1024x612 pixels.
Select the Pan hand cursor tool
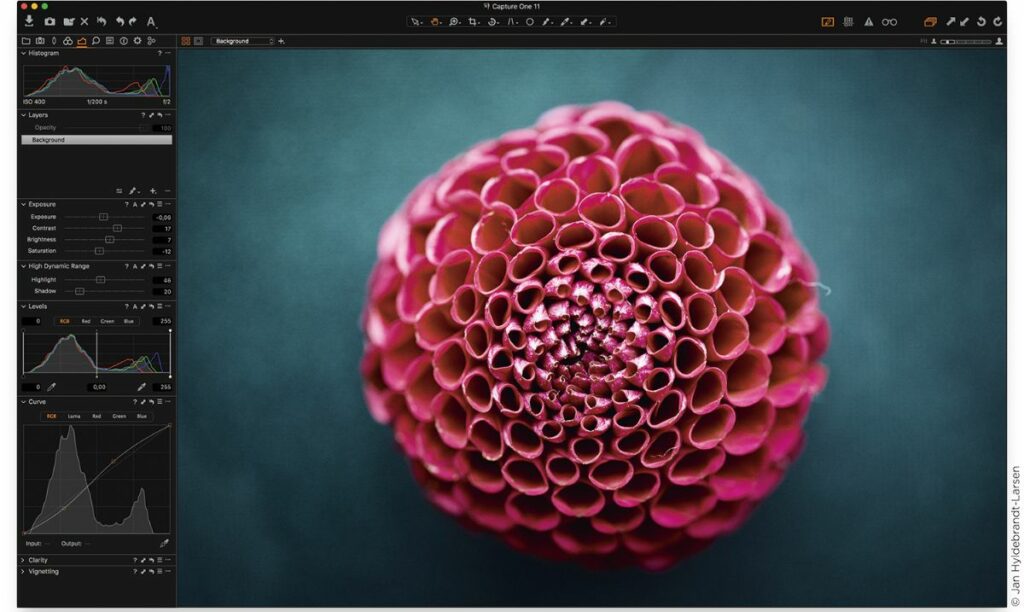click(x=435, y=21)
